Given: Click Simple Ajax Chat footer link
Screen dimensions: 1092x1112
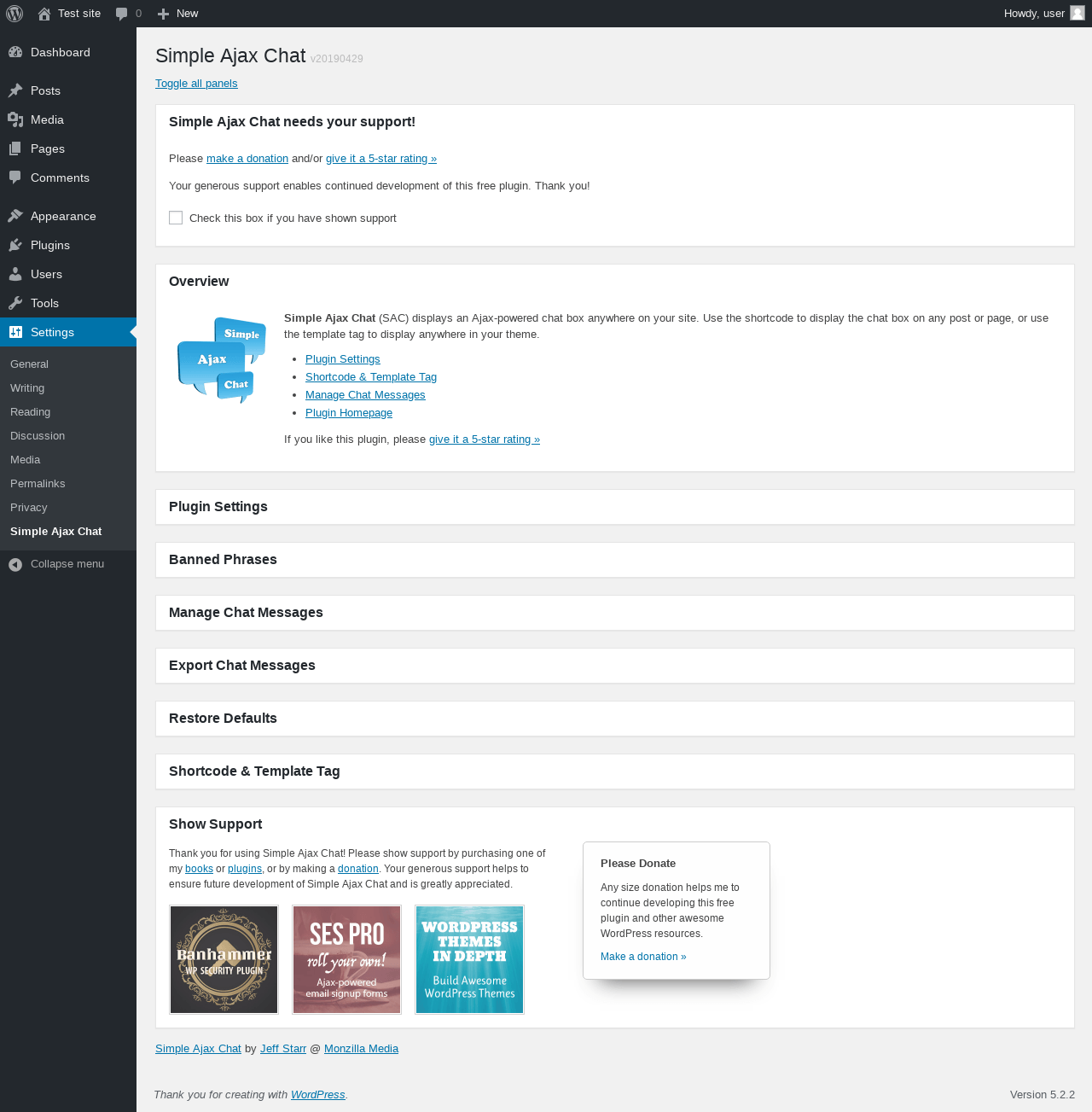Looking at the screenshot, I should (198, 1049).
